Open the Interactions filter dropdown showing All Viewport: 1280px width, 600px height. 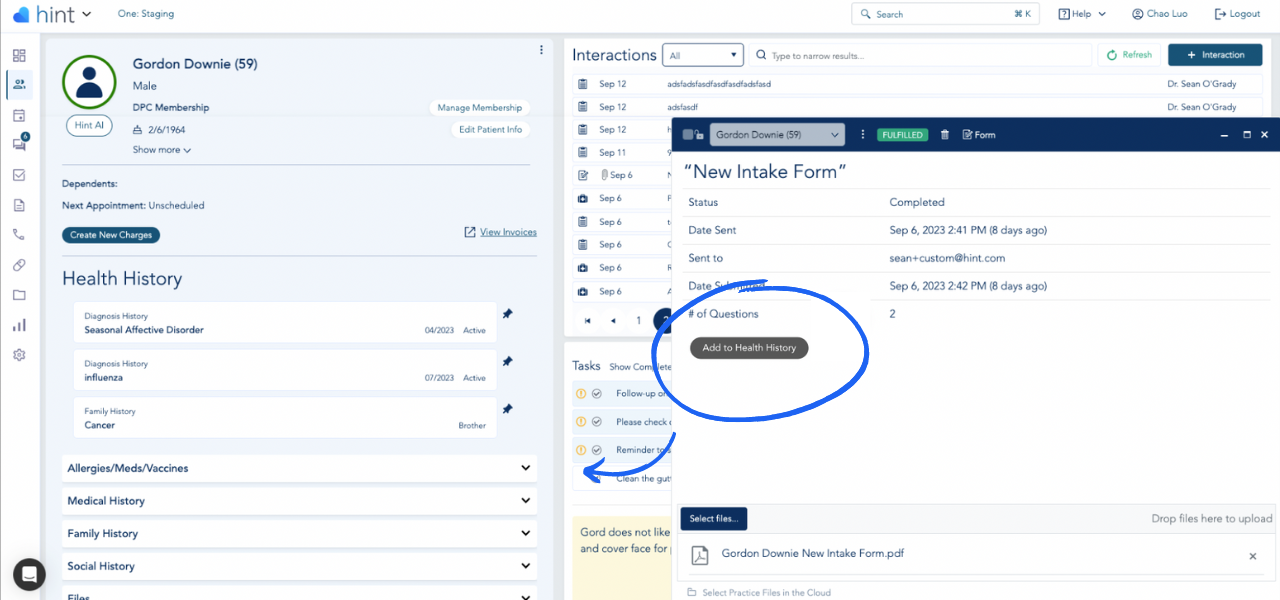click(x=703, y=54)
